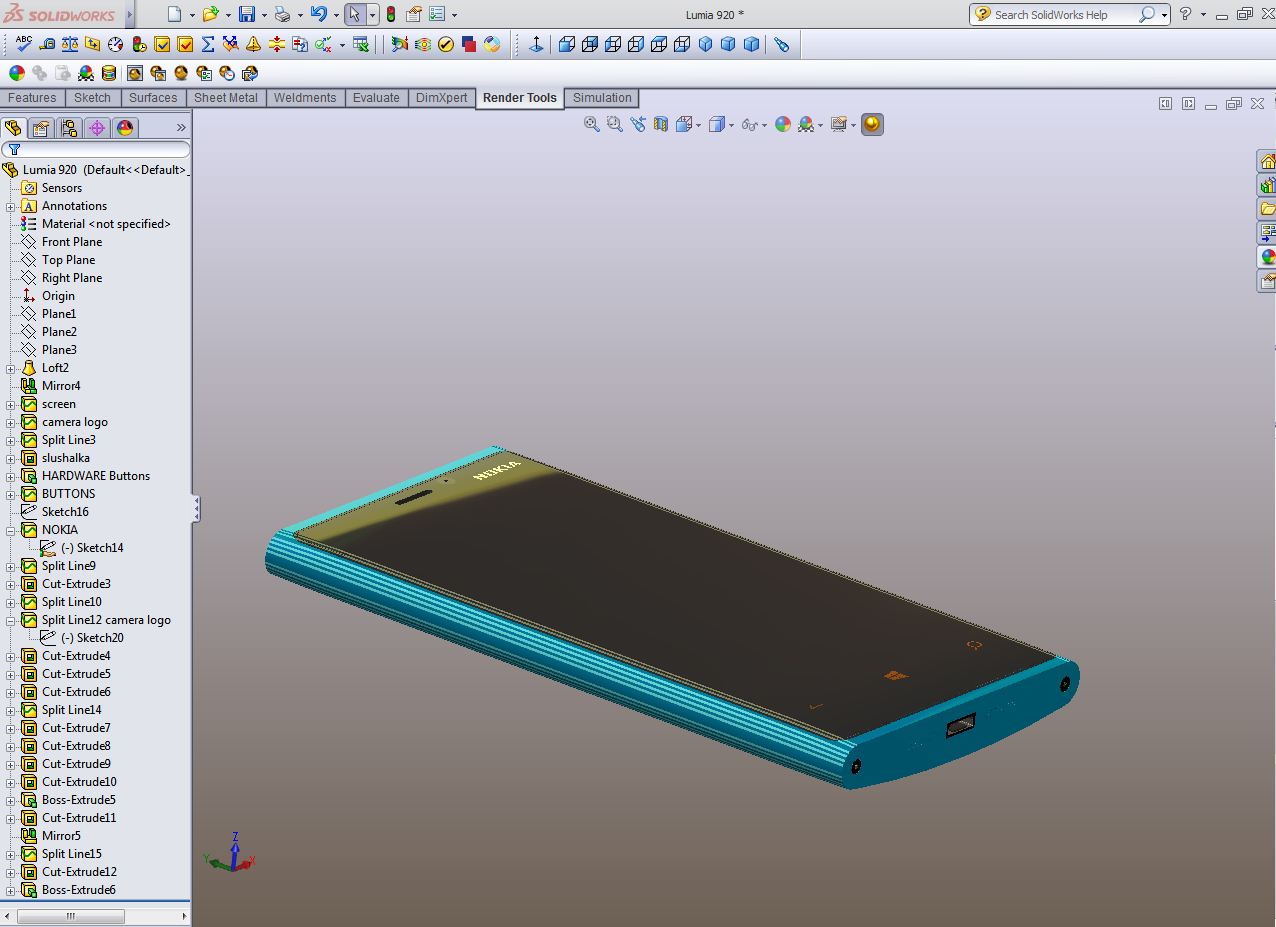
Task: Collapse Split Line12 camera logo node
Action: [11, 620]
